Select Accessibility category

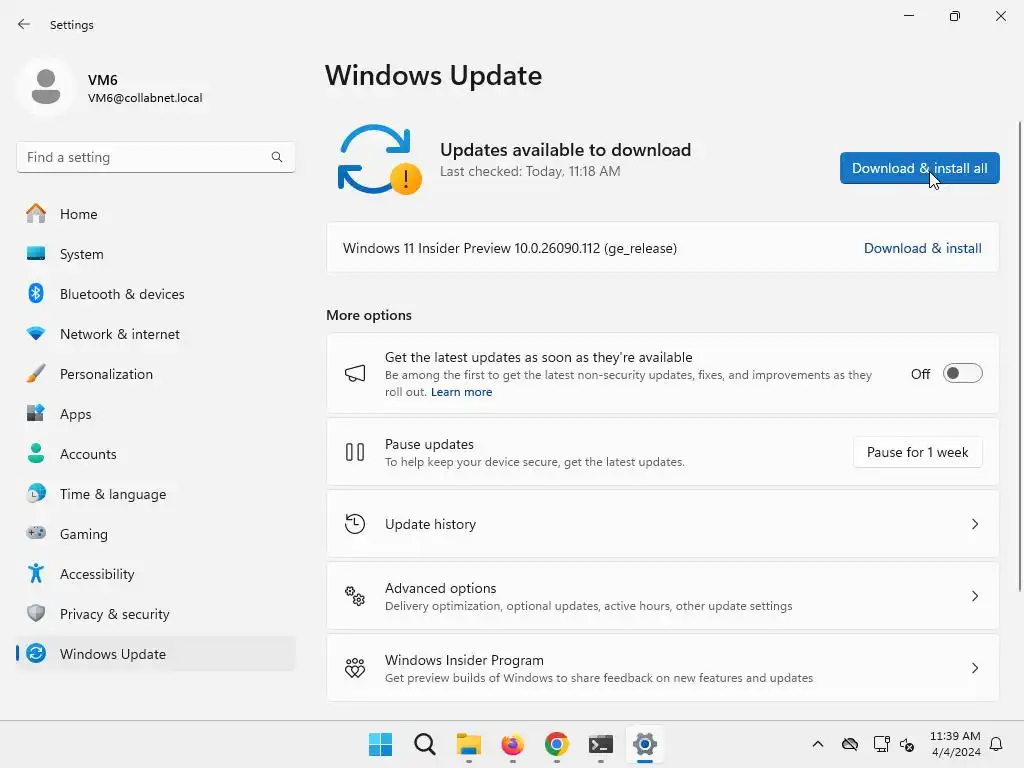click(x=155, y=573)
